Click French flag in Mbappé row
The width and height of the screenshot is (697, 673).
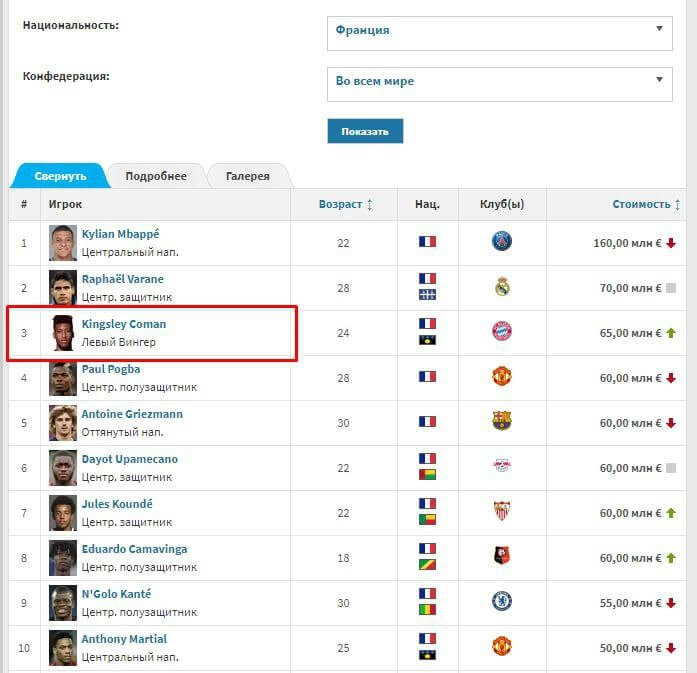point(427,242)
